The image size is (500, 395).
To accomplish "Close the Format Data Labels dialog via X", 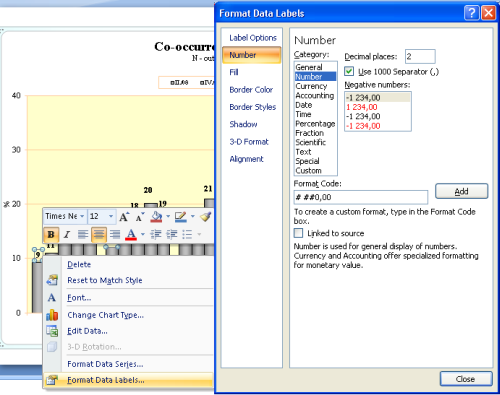I will click(x=489, y=13).
